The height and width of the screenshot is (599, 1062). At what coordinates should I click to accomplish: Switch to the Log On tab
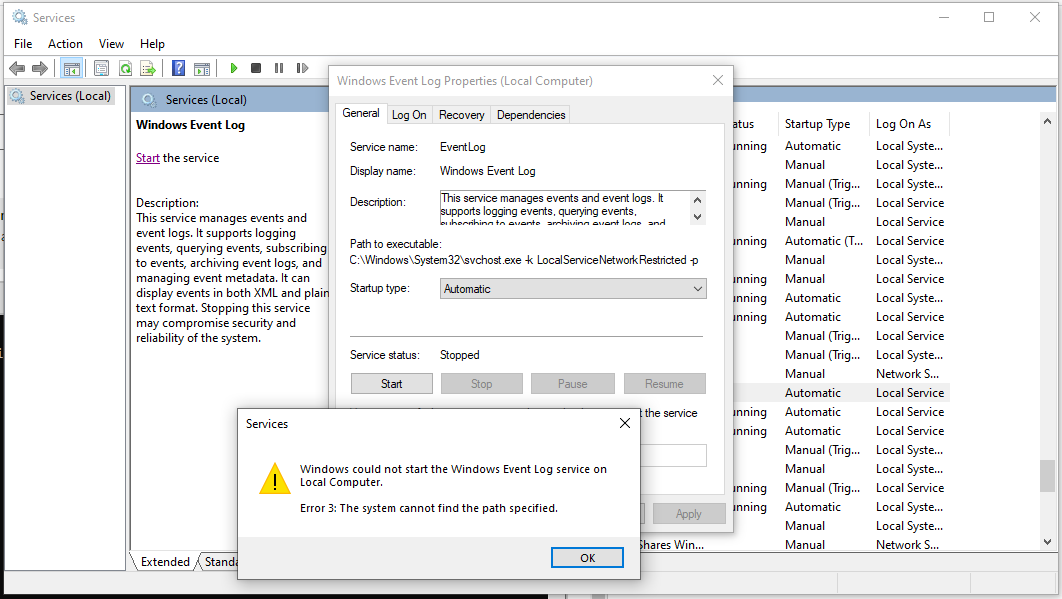[409, 115]
